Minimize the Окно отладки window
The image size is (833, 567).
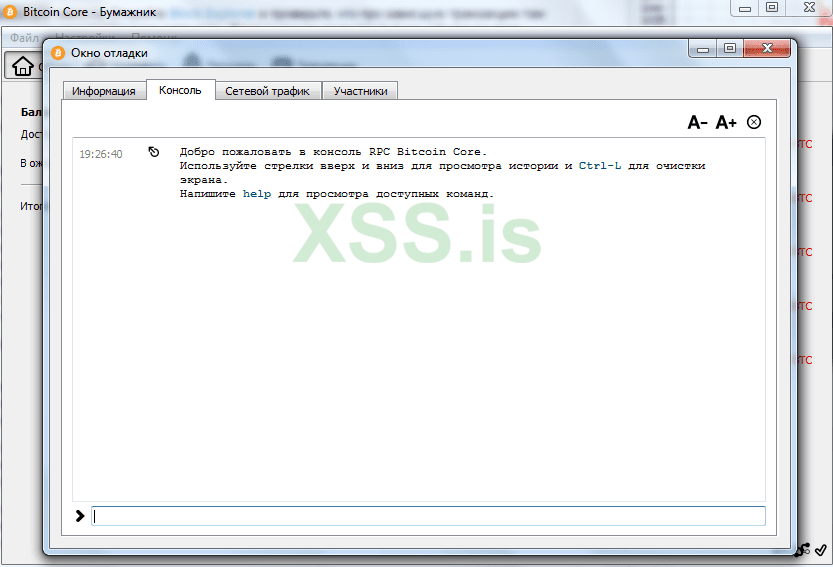(x=703, y=49)
